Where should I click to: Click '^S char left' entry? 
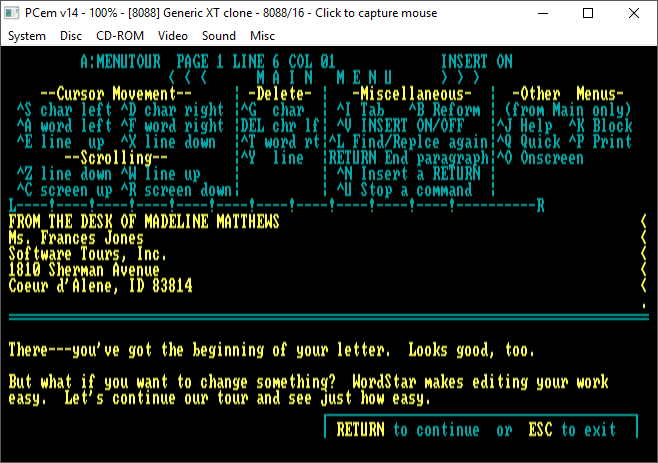[x=64, y=110]
